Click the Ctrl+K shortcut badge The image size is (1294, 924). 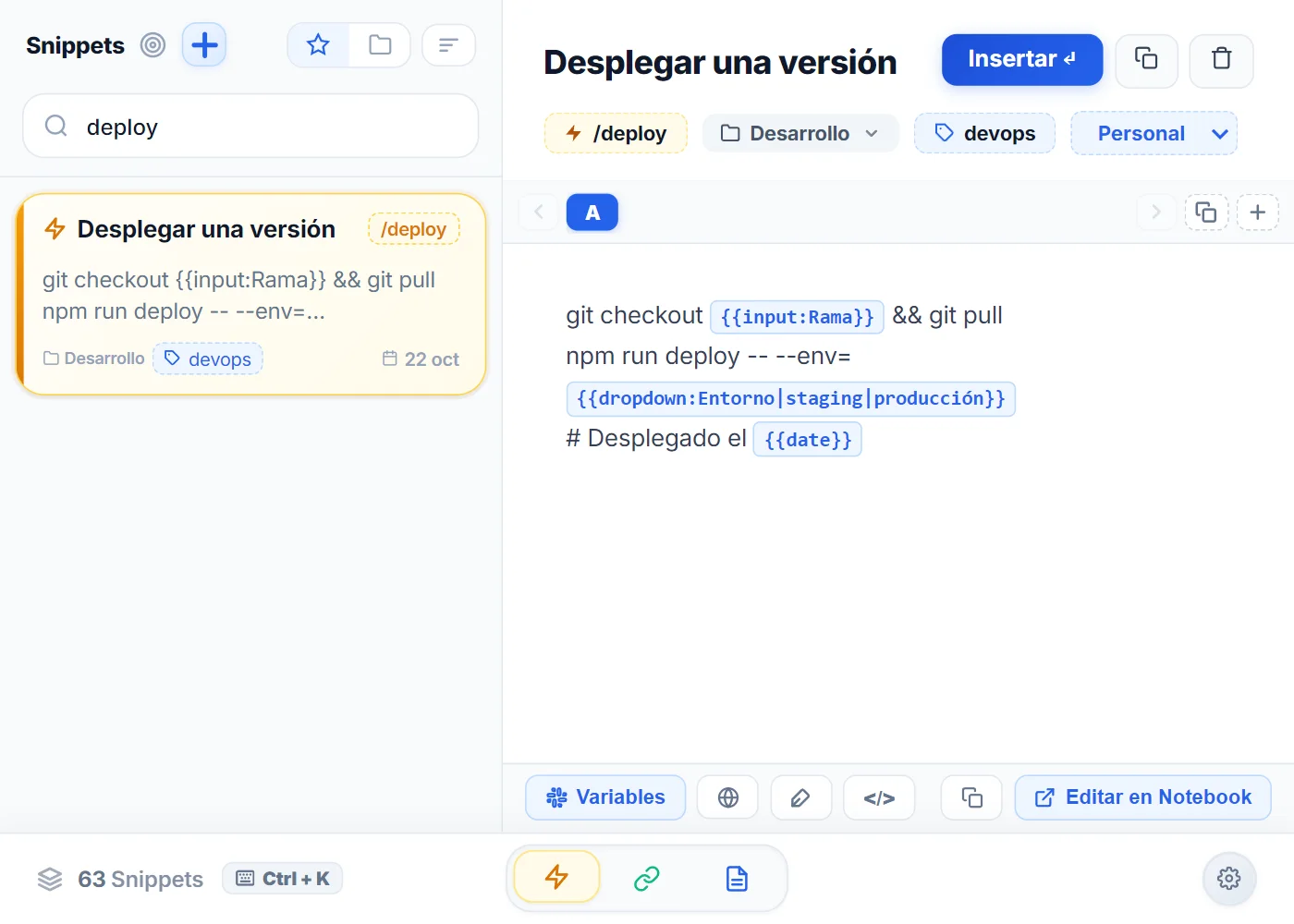(x=283, y=878)
